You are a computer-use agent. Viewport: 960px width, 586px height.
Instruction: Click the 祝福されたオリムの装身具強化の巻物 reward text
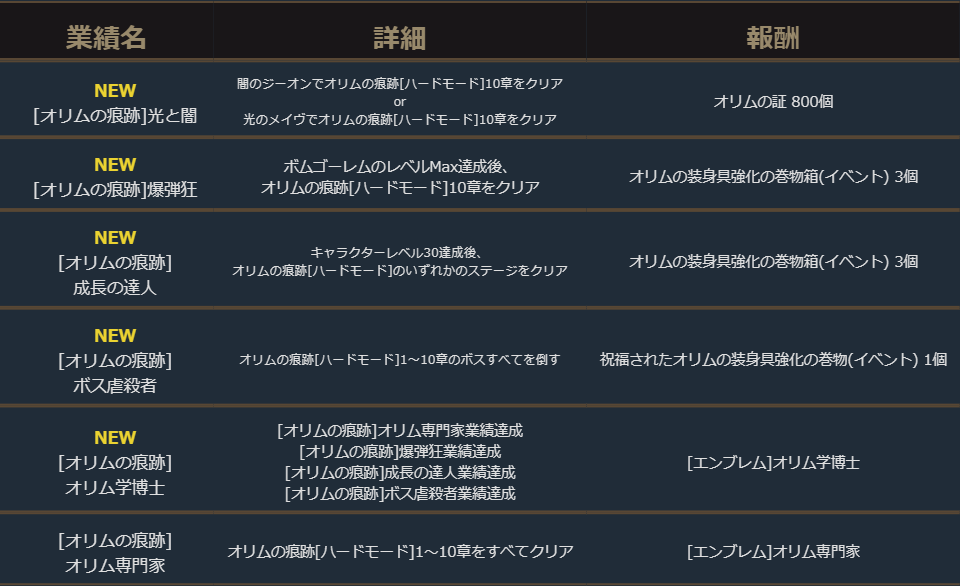click(773, 359)
